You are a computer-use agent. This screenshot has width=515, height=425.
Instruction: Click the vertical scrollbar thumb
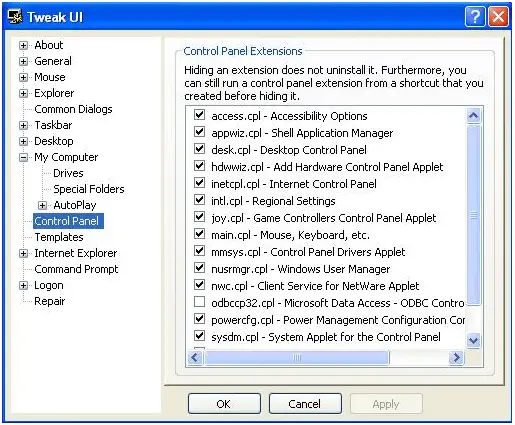pos(474,215)
